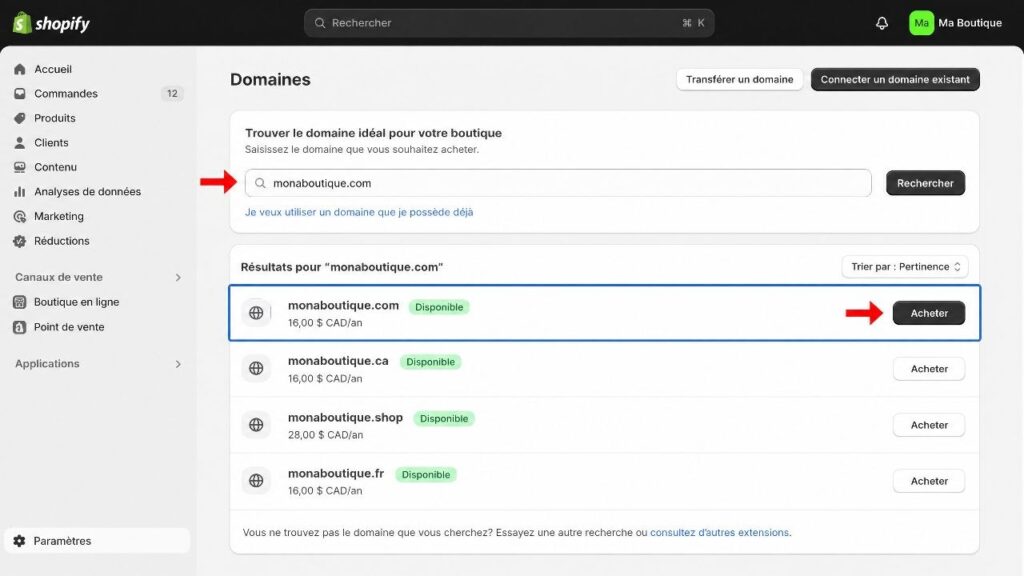Open the notifications bell

pyautogui.click(x=882, y=23)
